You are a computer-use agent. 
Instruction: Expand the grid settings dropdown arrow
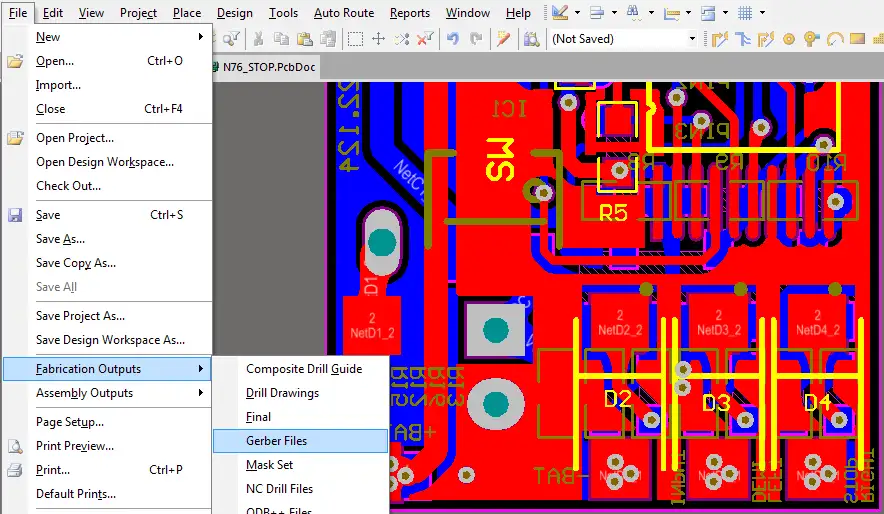pos(762,12)
